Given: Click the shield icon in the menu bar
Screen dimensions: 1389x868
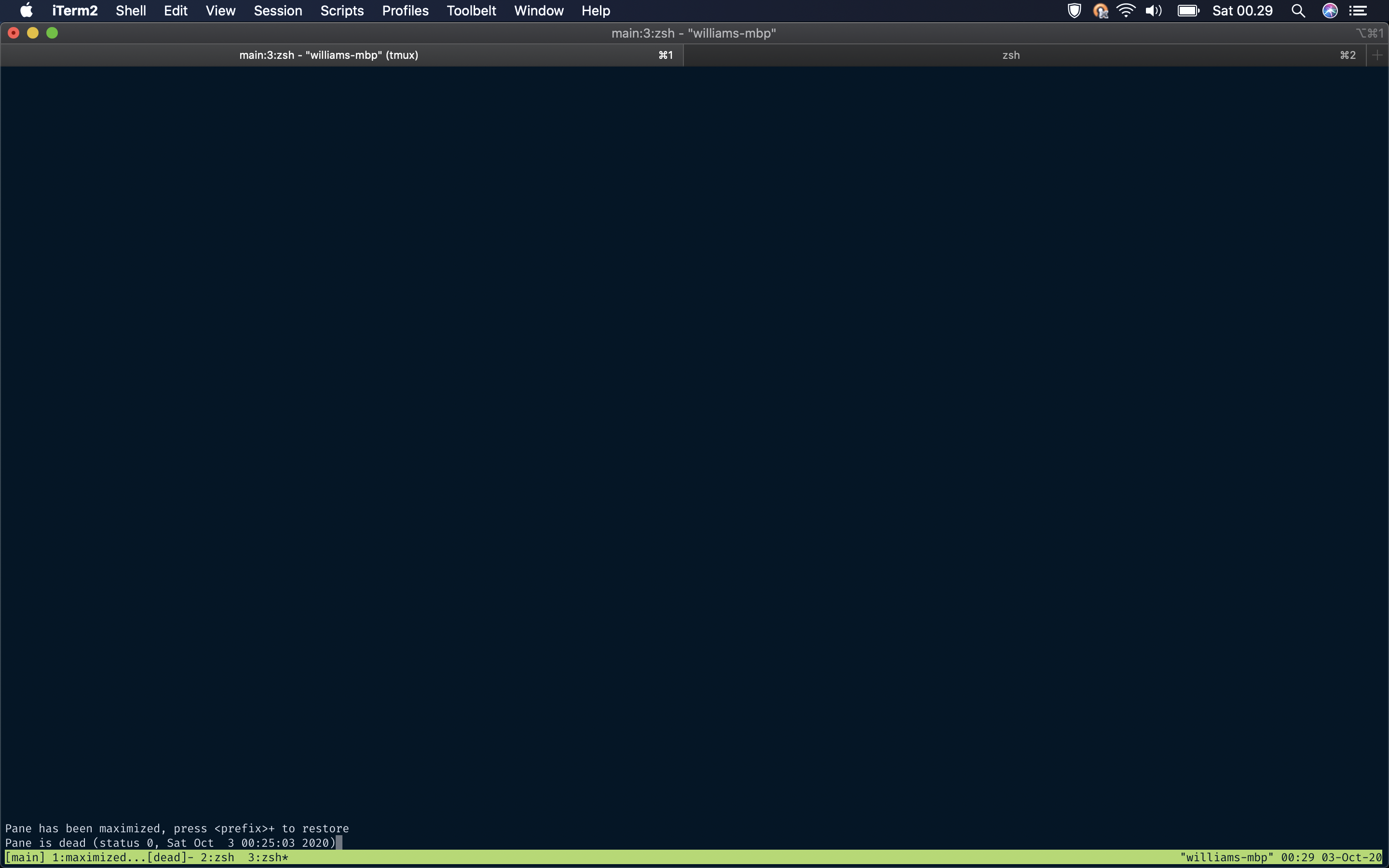Looking at the screenshot, I should tap(1074, 10).
